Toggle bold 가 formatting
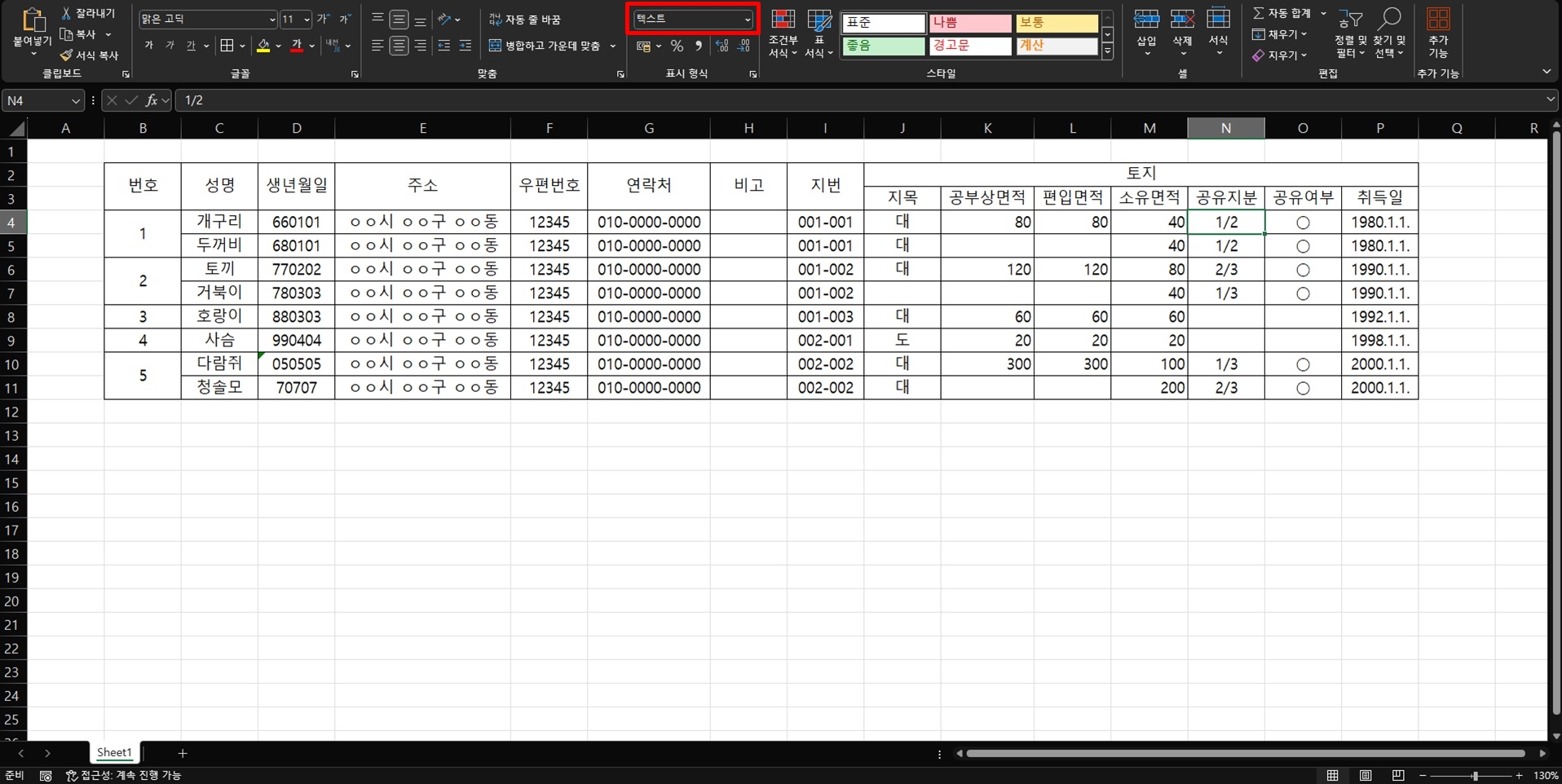This screenshot has width=1562, height=784. [148, 46]
